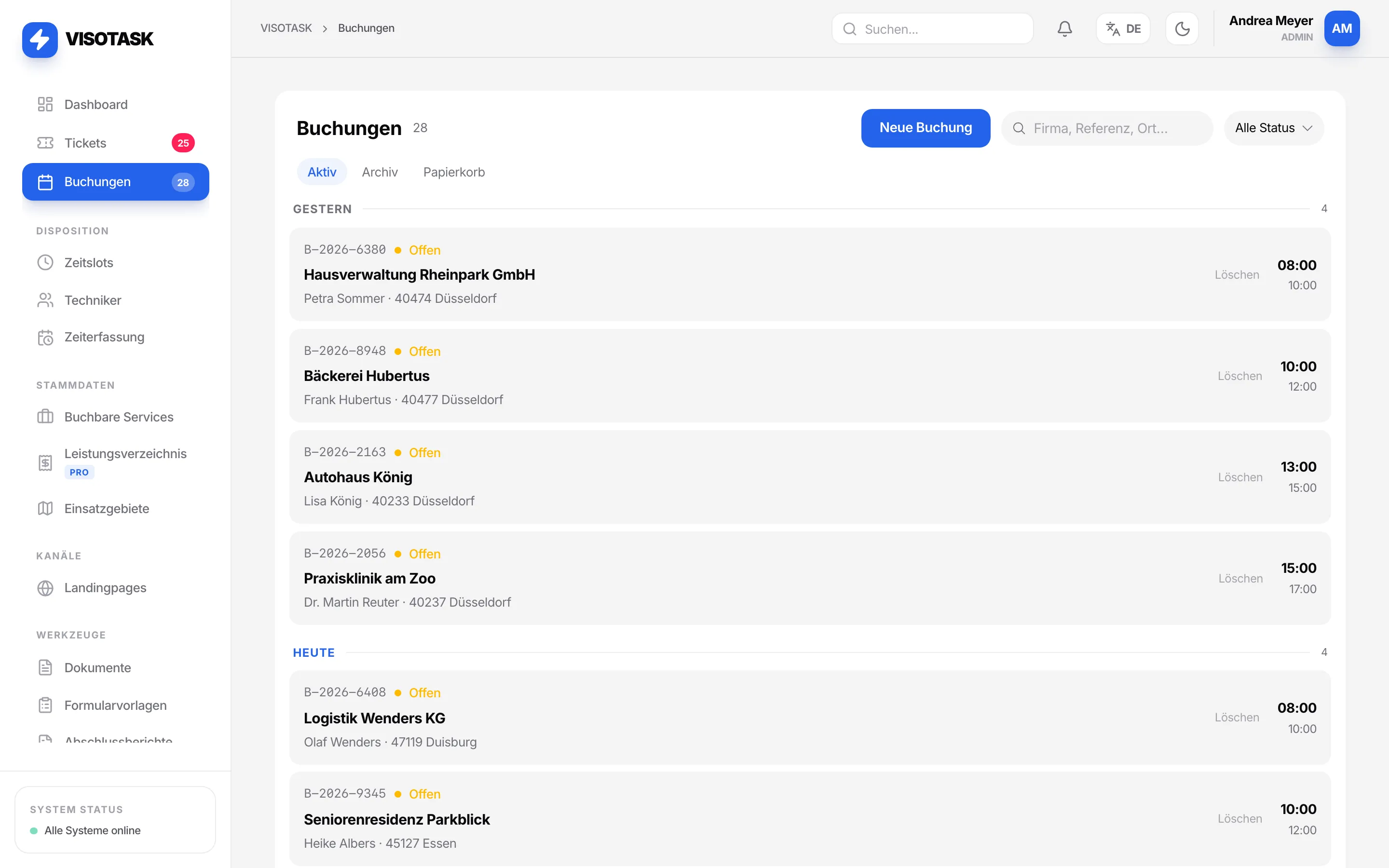Open the DE language switcher
1389x868 pixels.
[x=1123, y=29]
